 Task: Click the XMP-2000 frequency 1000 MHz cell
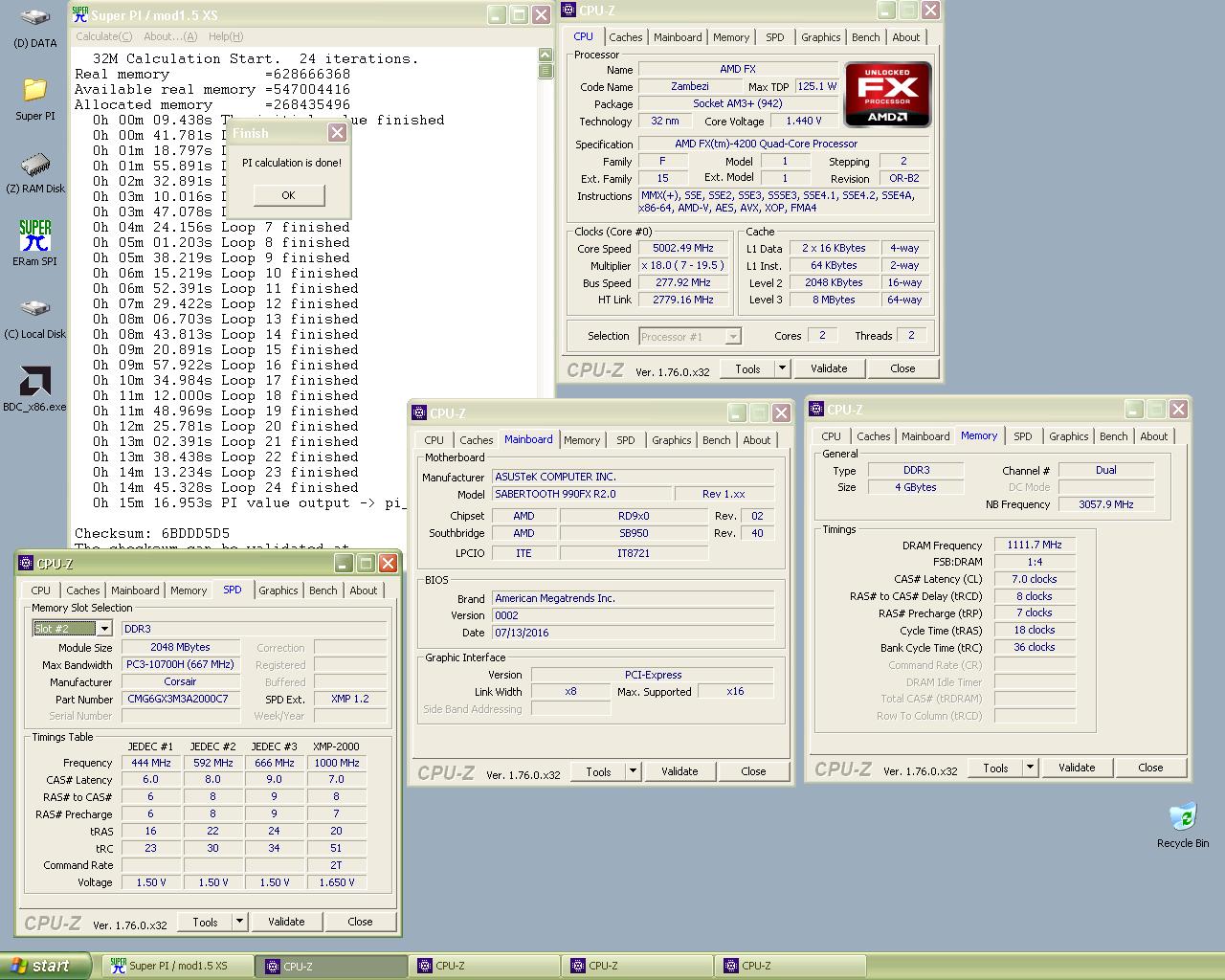click(x=337, y=763)
